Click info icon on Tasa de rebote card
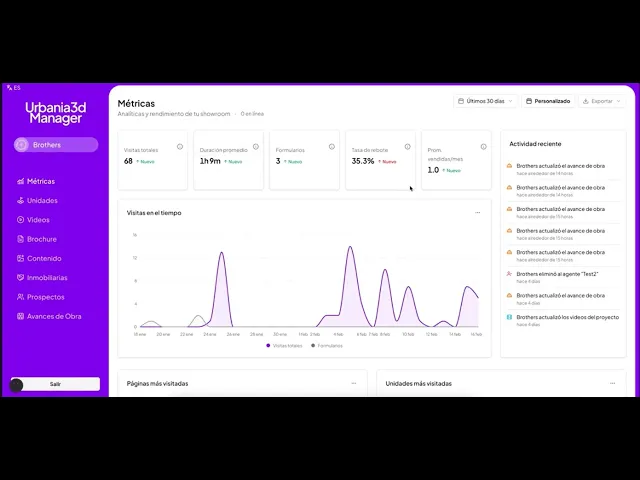 (407, 147)
